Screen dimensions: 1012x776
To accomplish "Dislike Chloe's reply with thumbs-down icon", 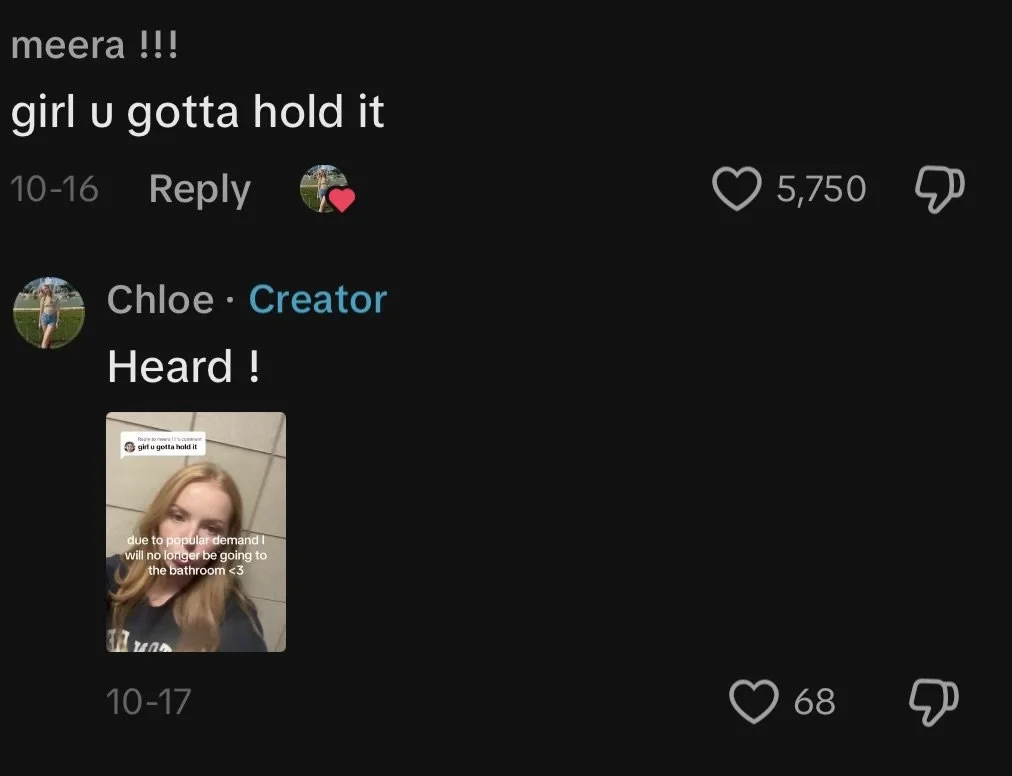I will (934, 702).
